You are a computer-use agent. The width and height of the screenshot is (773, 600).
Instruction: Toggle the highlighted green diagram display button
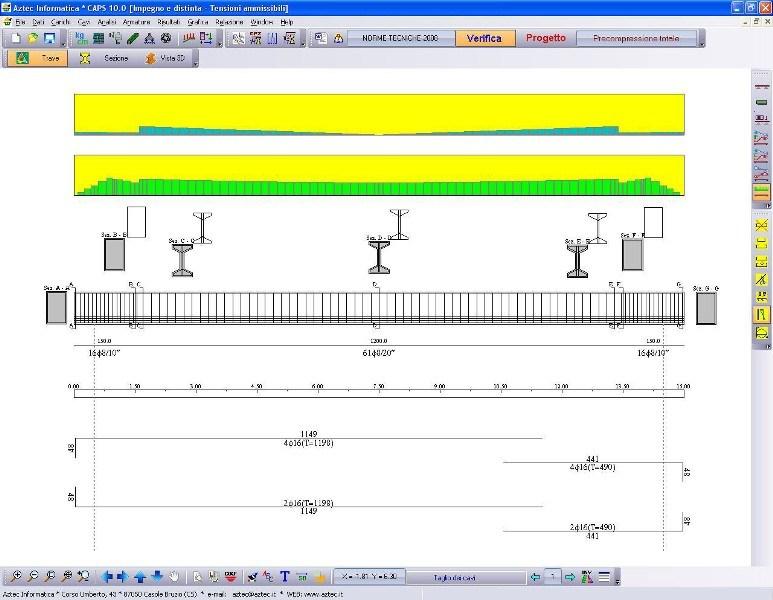tap(761, 190)
